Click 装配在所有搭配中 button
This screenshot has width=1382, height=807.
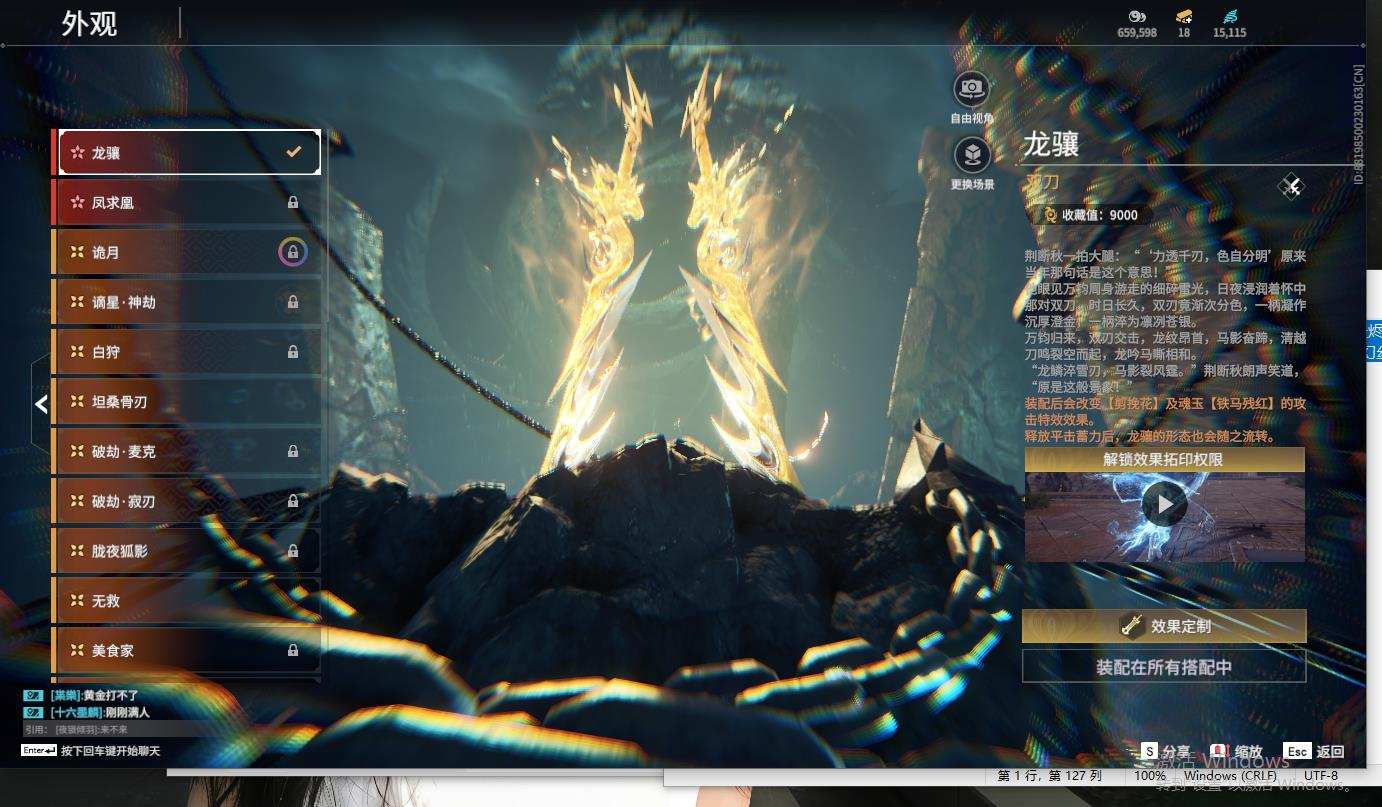[1164, 666]
